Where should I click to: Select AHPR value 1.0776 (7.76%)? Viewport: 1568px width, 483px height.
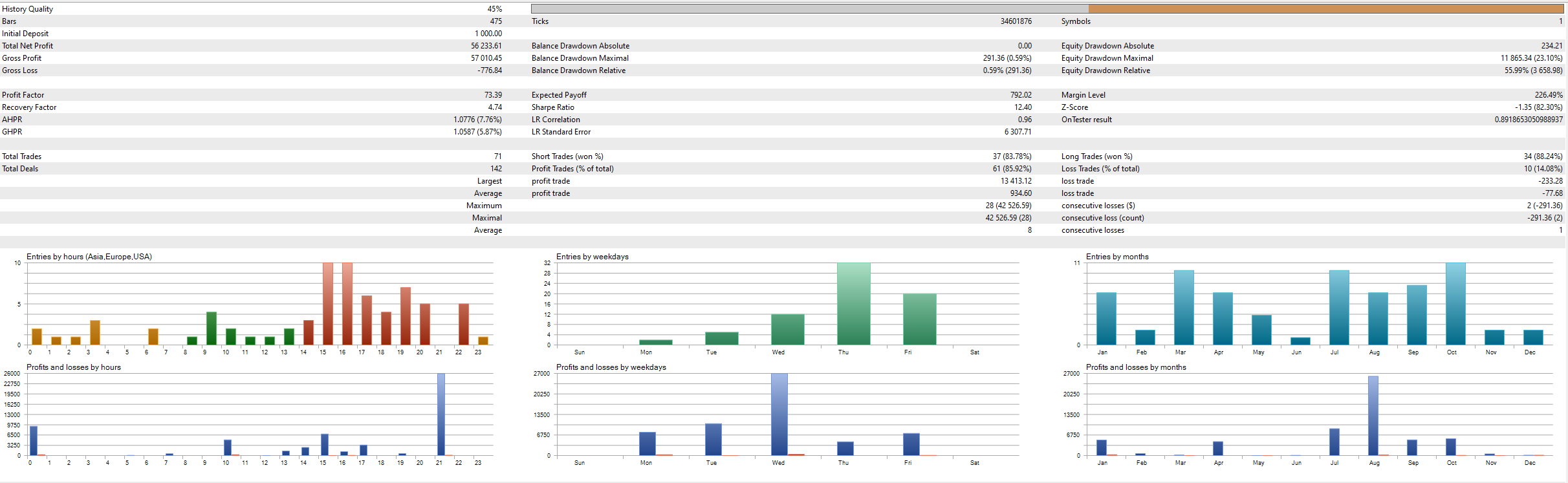coord(477,120)
